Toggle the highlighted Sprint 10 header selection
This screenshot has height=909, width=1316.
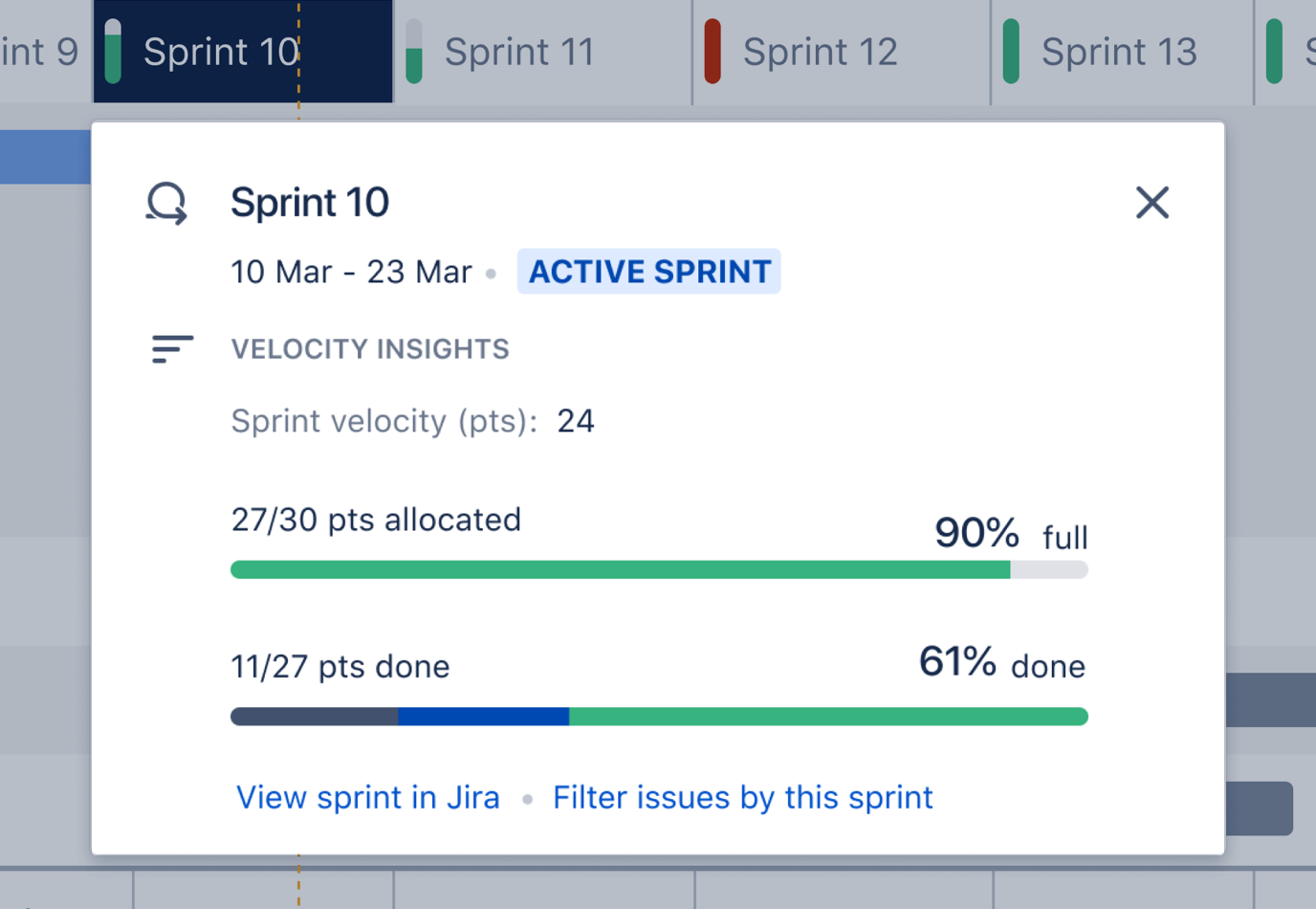click(x=222, y=52)
